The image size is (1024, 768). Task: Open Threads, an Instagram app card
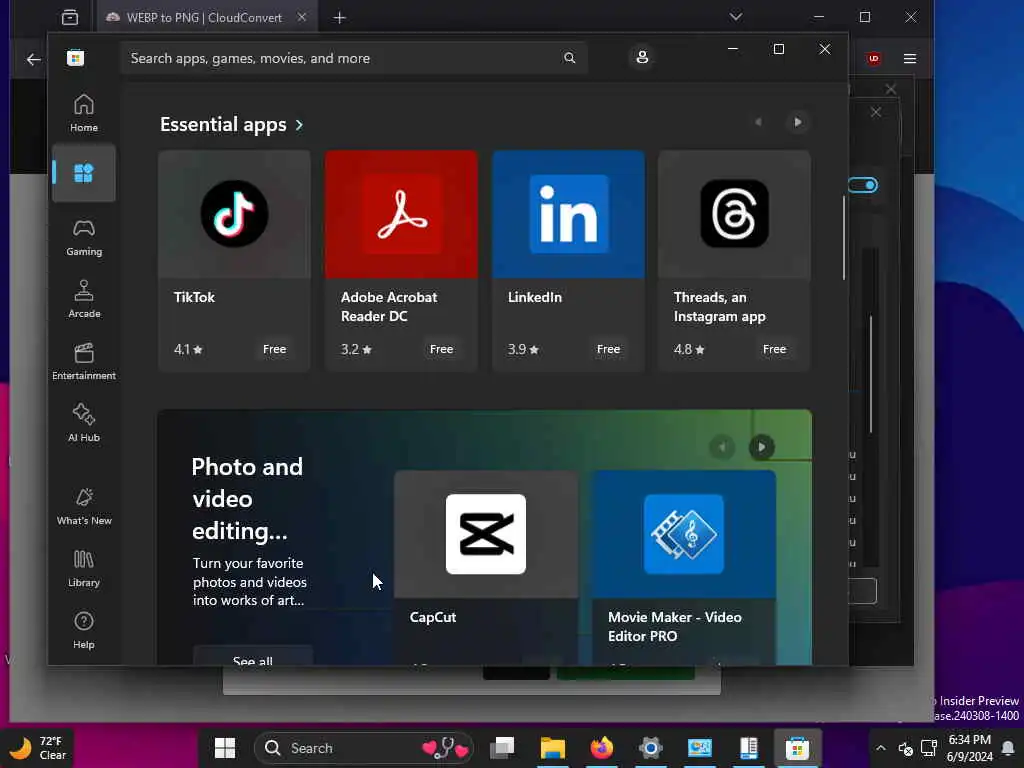[735, 261]
